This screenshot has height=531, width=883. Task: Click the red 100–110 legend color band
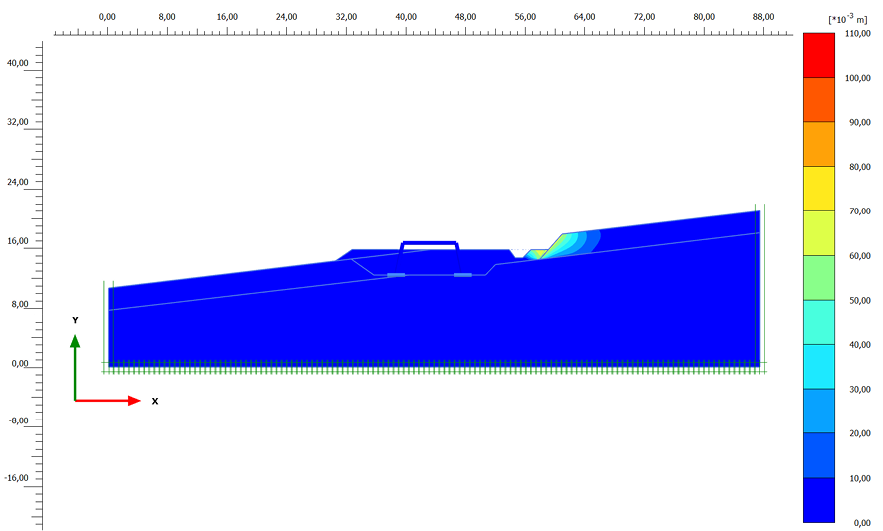click(819, 55)
